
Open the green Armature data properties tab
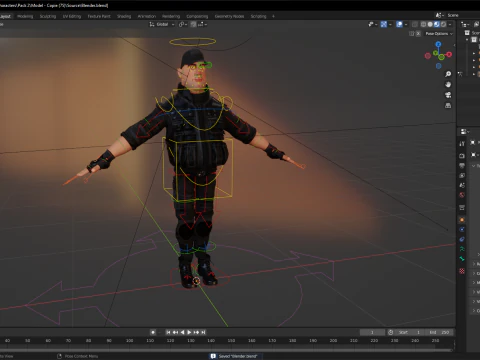462,249
